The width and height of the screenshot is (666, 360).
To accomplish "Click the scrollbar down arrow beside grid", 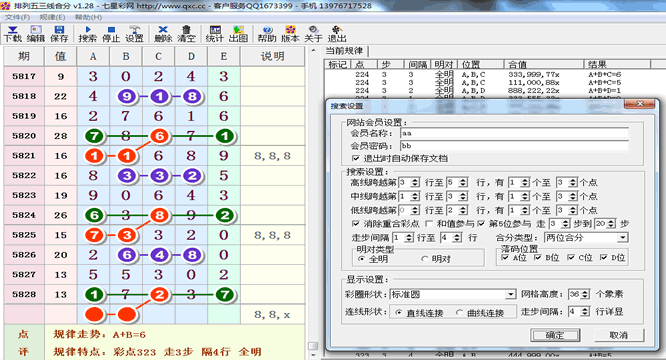I will (x=313, y=355).
